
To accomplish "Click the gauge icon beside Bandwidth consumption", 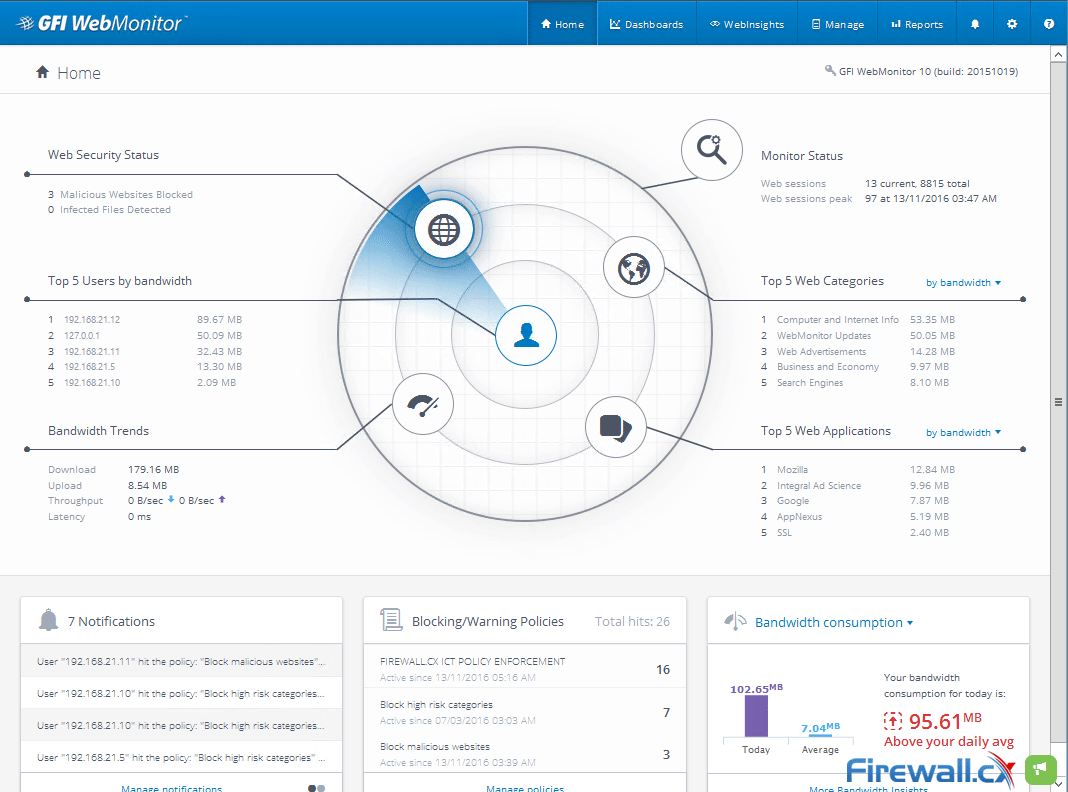I will tap(735, 620).
